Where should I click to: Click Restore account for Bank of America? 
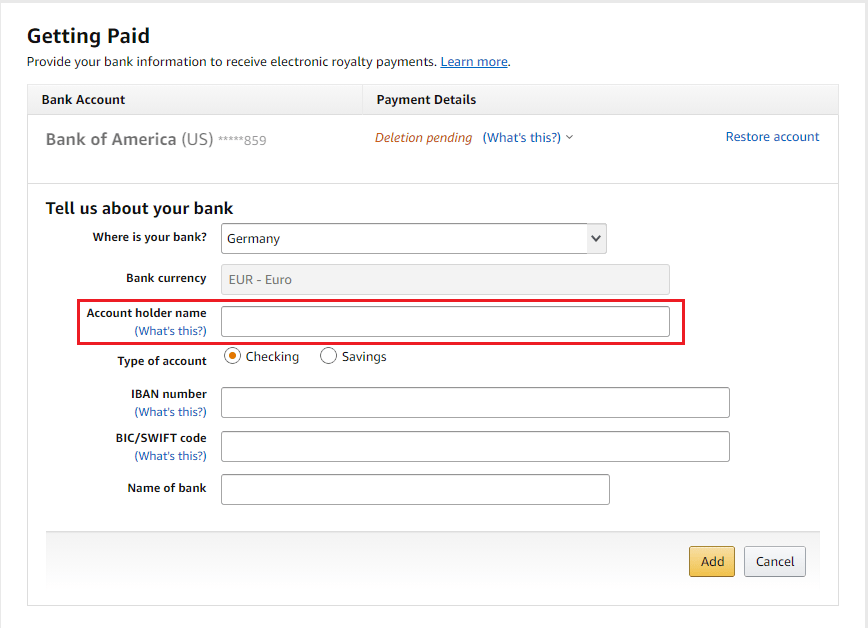tap(772, 137)
